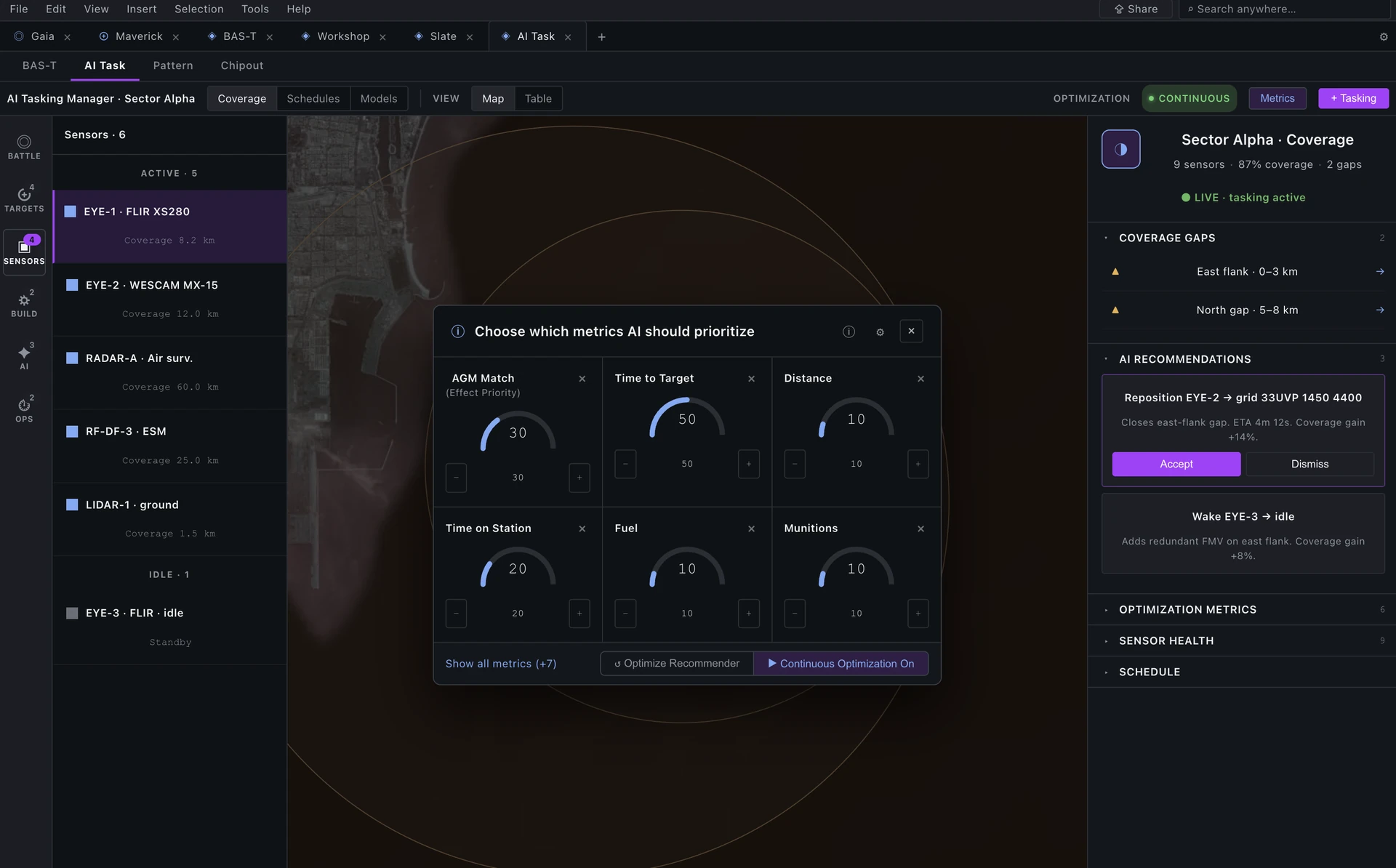
Task: Toggle RADAR-A Air surv. checkbox
Action: click(x=72, y=358)
